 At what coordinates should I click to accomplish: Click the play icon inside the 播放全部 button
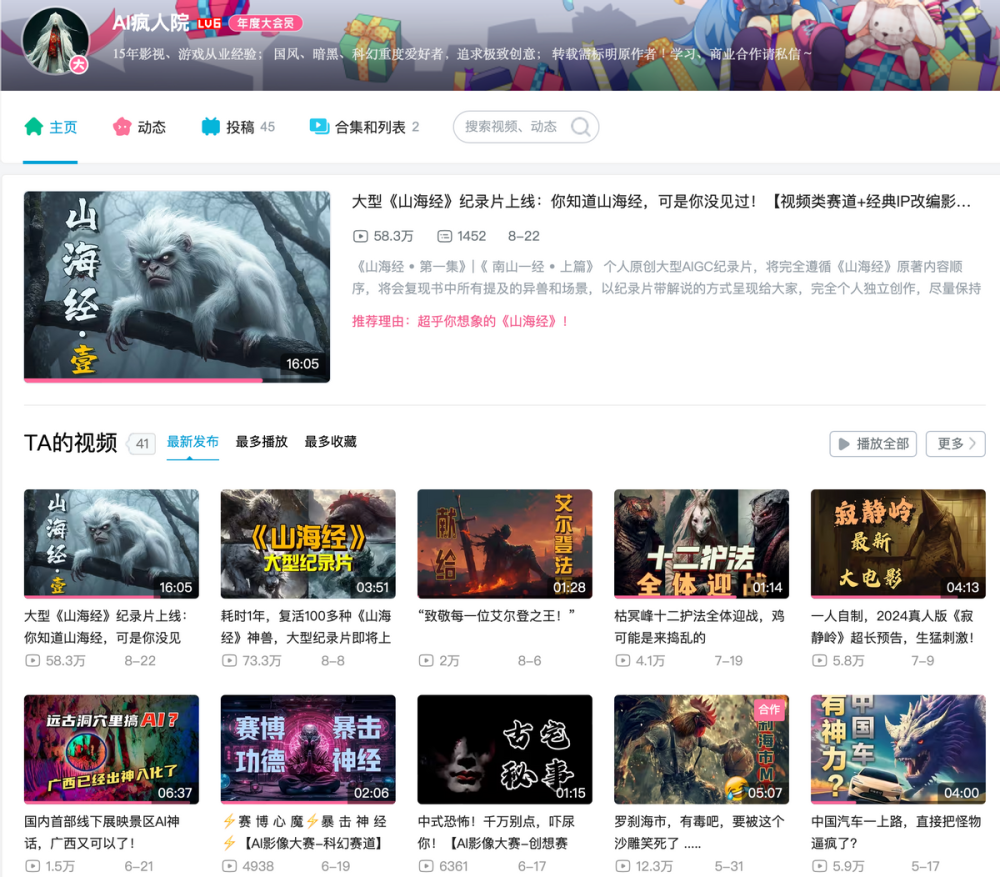pos(845,444)
